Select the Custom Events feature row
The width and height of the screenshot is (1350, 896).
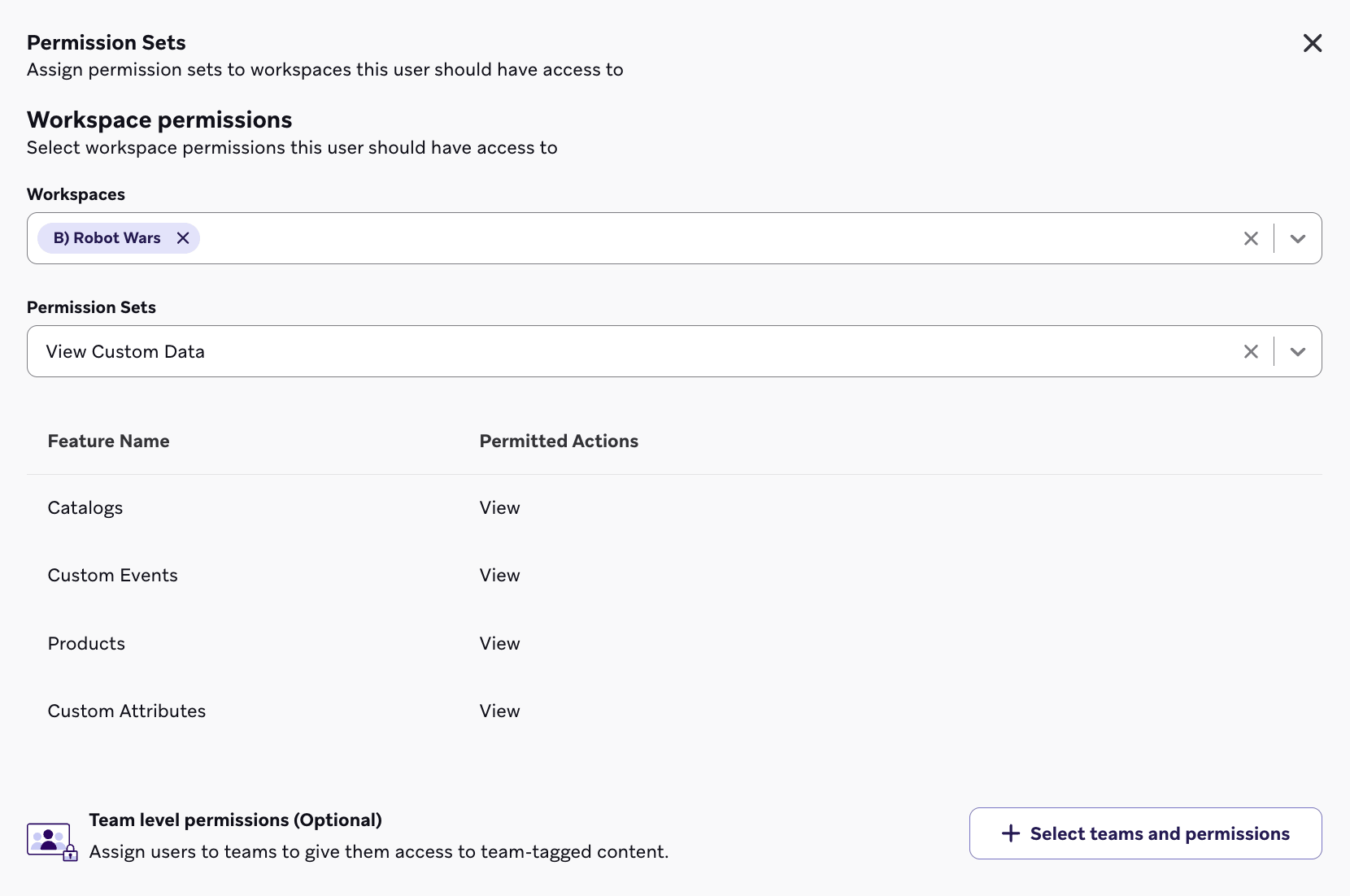coord(674,576)
